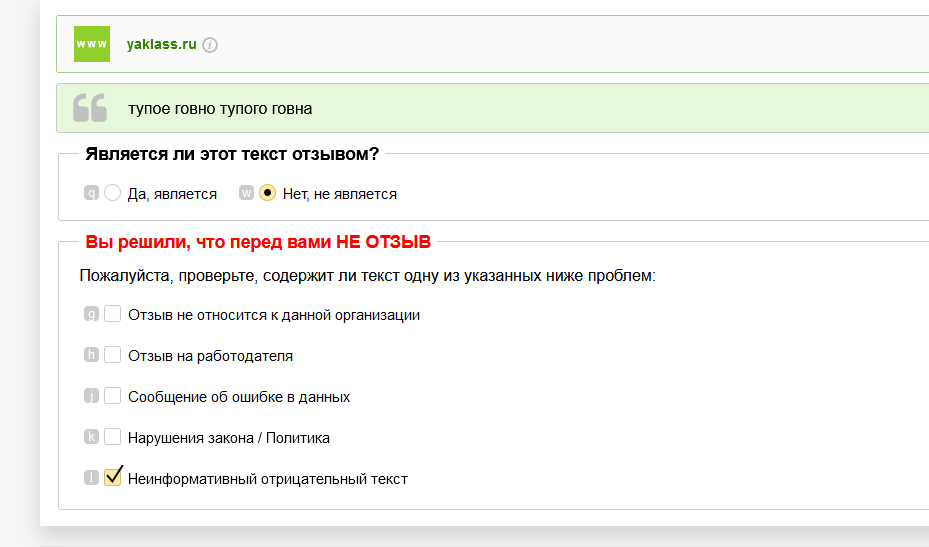
Task: Click the k hotkey badge
Action: (91, 437)
